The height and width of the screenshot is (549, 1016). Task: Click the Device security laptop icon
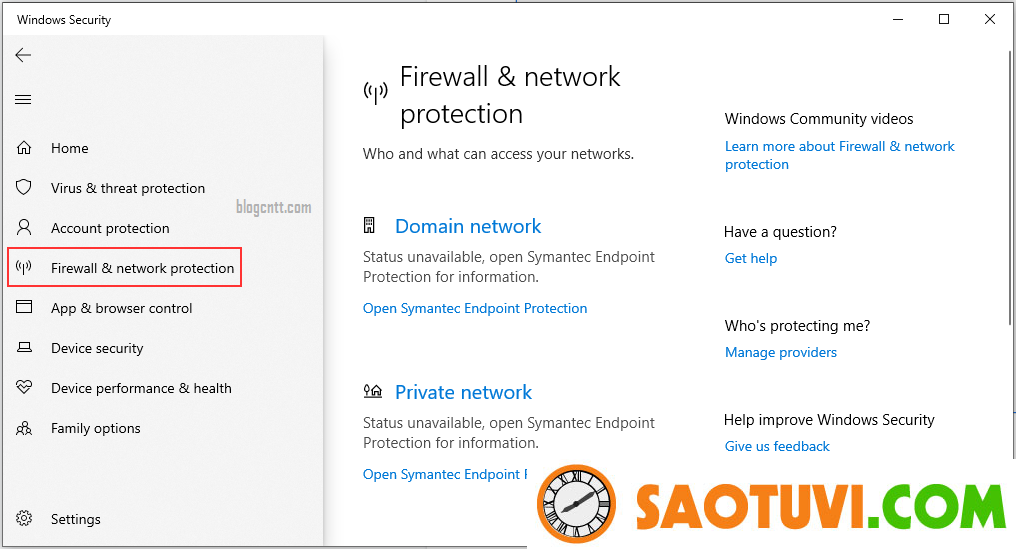click(x=25, y=348)
